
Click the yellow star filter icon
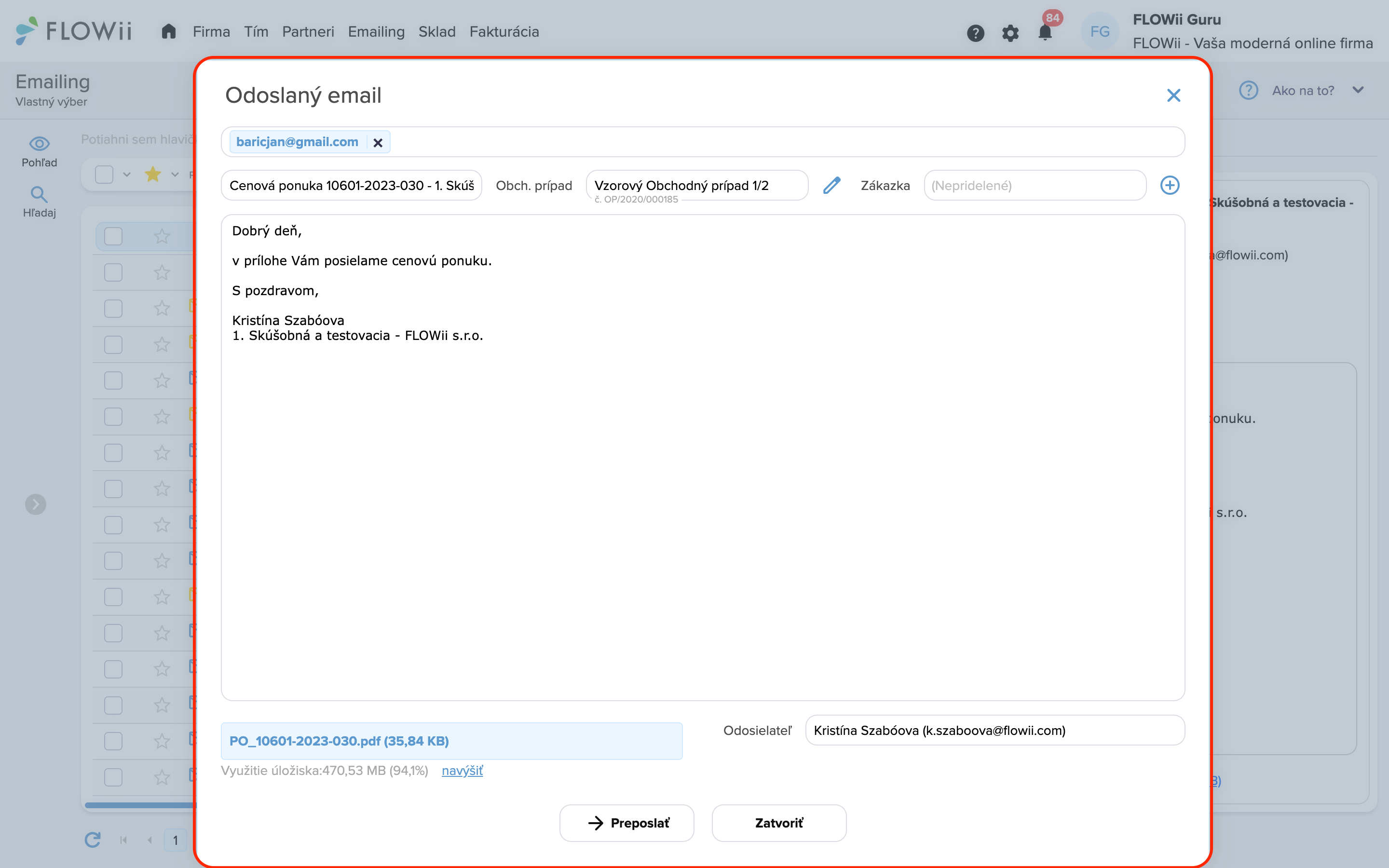tap(153, 174)
